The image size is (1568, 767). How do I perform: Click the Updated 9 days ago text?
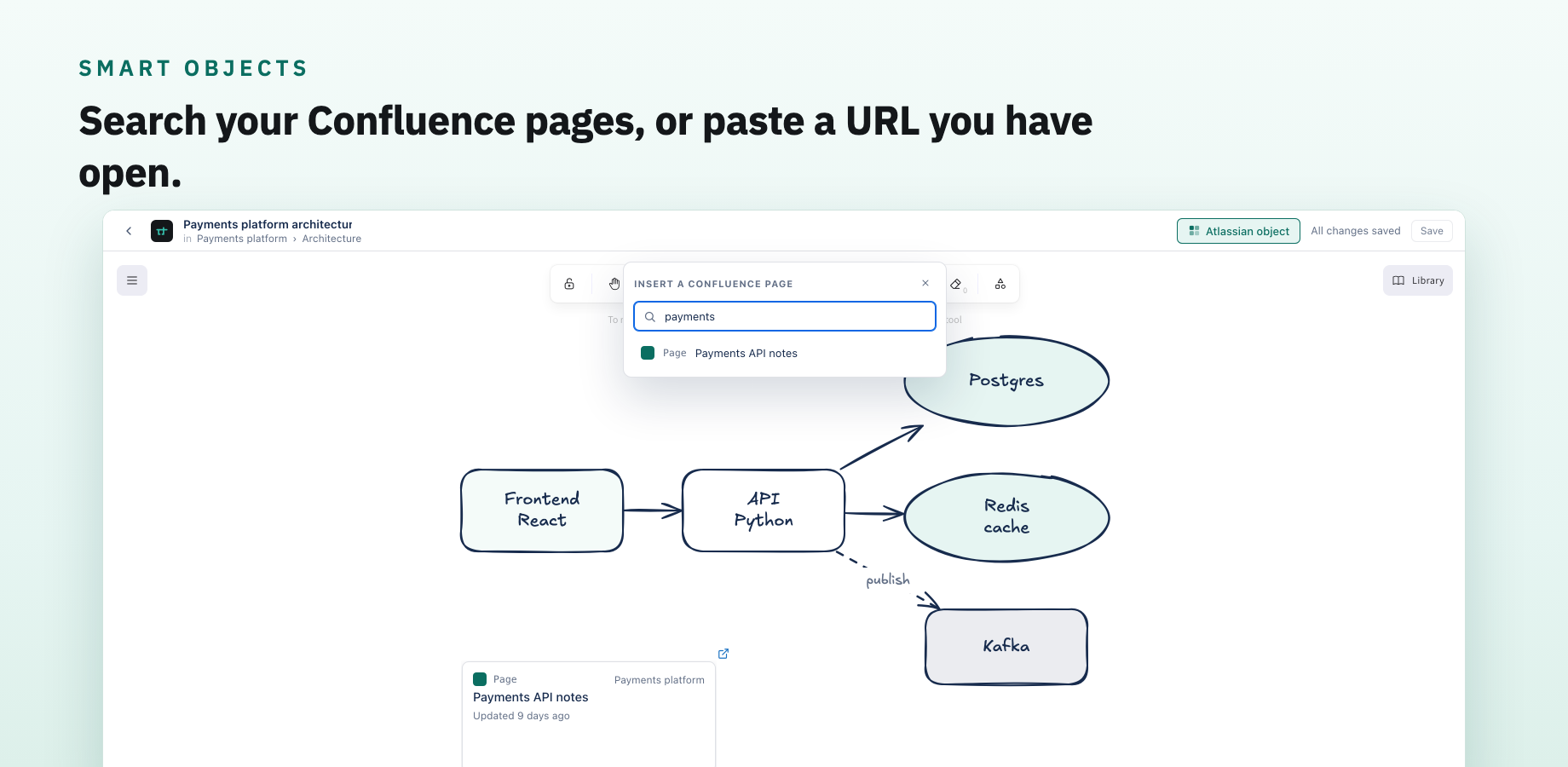522,716
